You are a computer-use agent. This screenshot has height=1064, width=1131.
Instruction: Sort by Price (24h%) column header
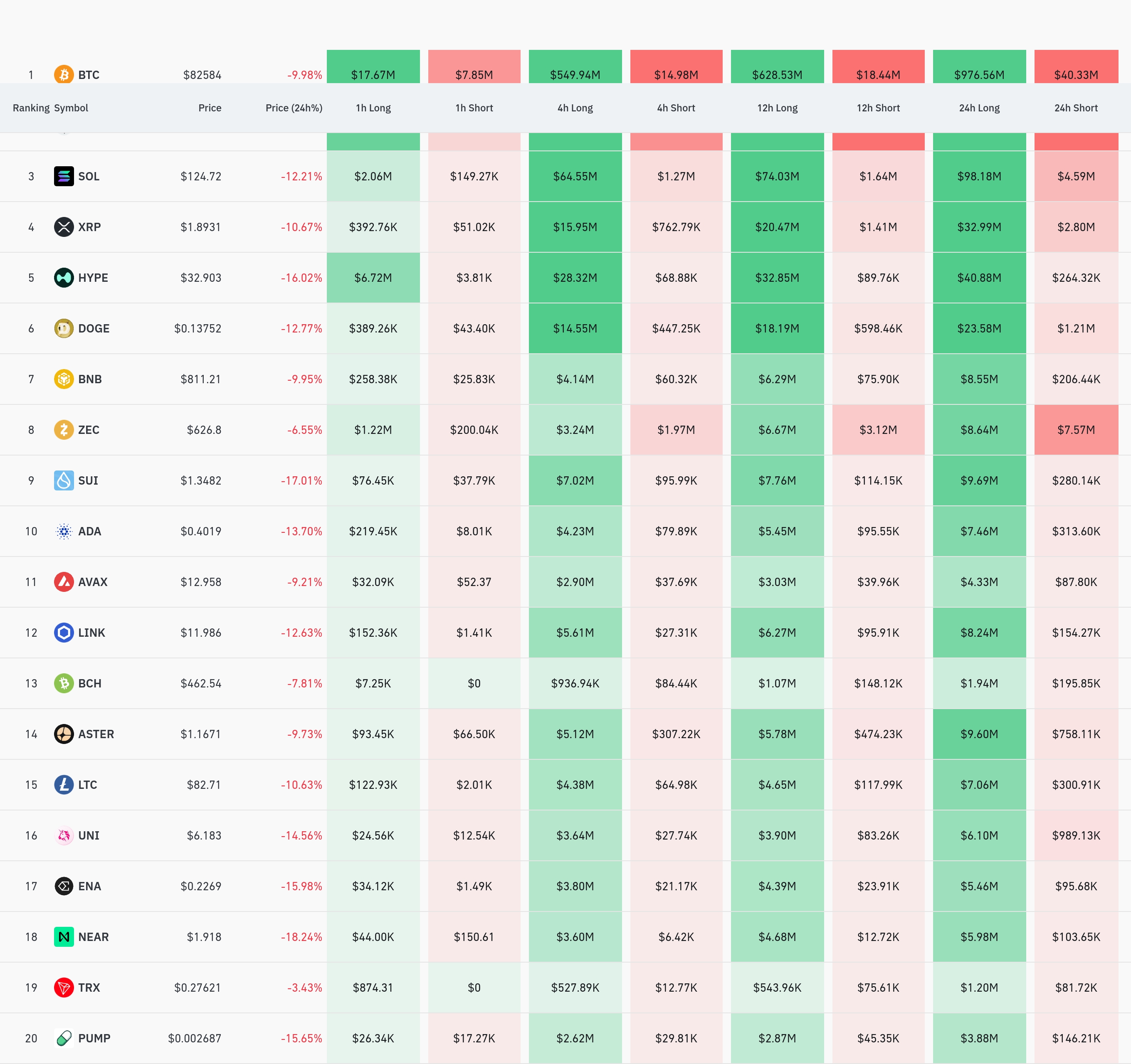click(294, 108)
